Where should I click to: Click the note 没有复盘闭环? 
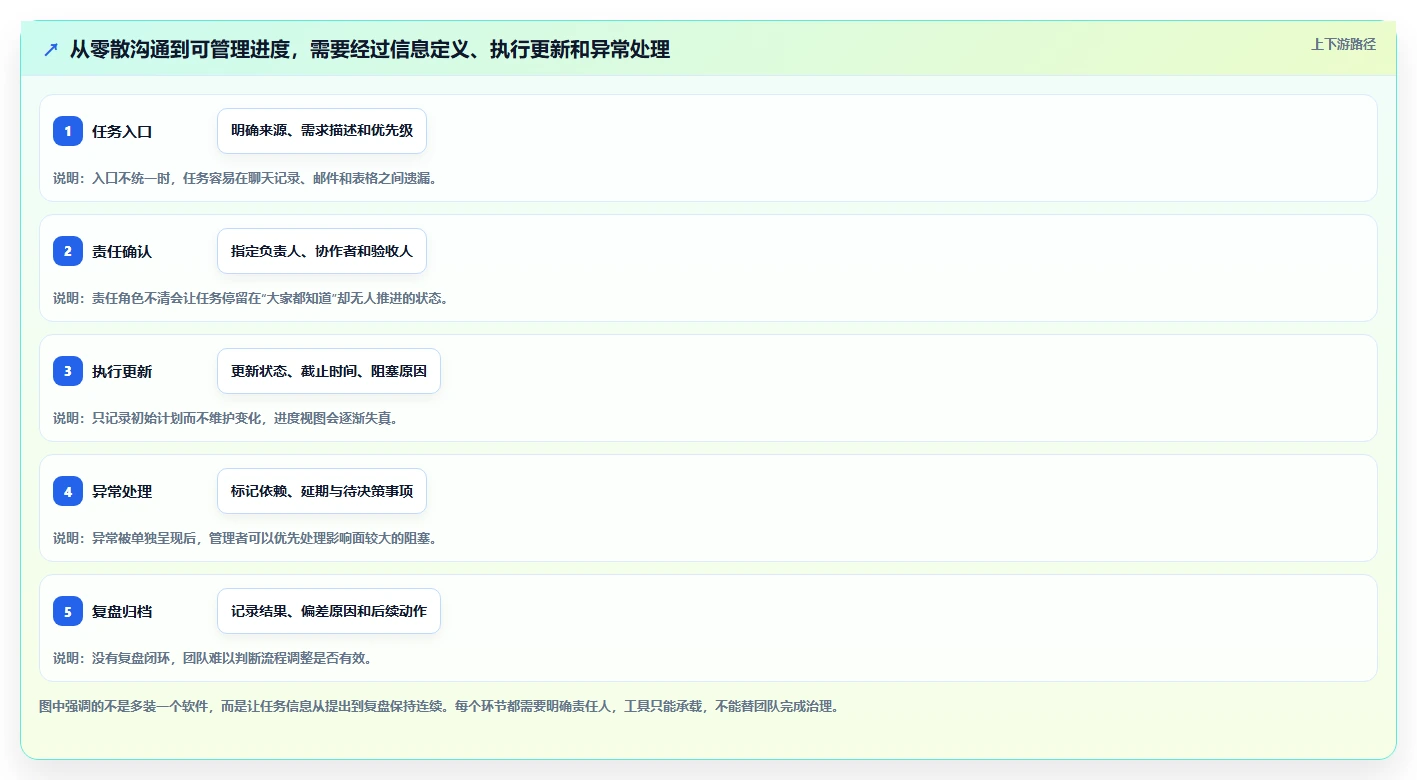(213, 658)
